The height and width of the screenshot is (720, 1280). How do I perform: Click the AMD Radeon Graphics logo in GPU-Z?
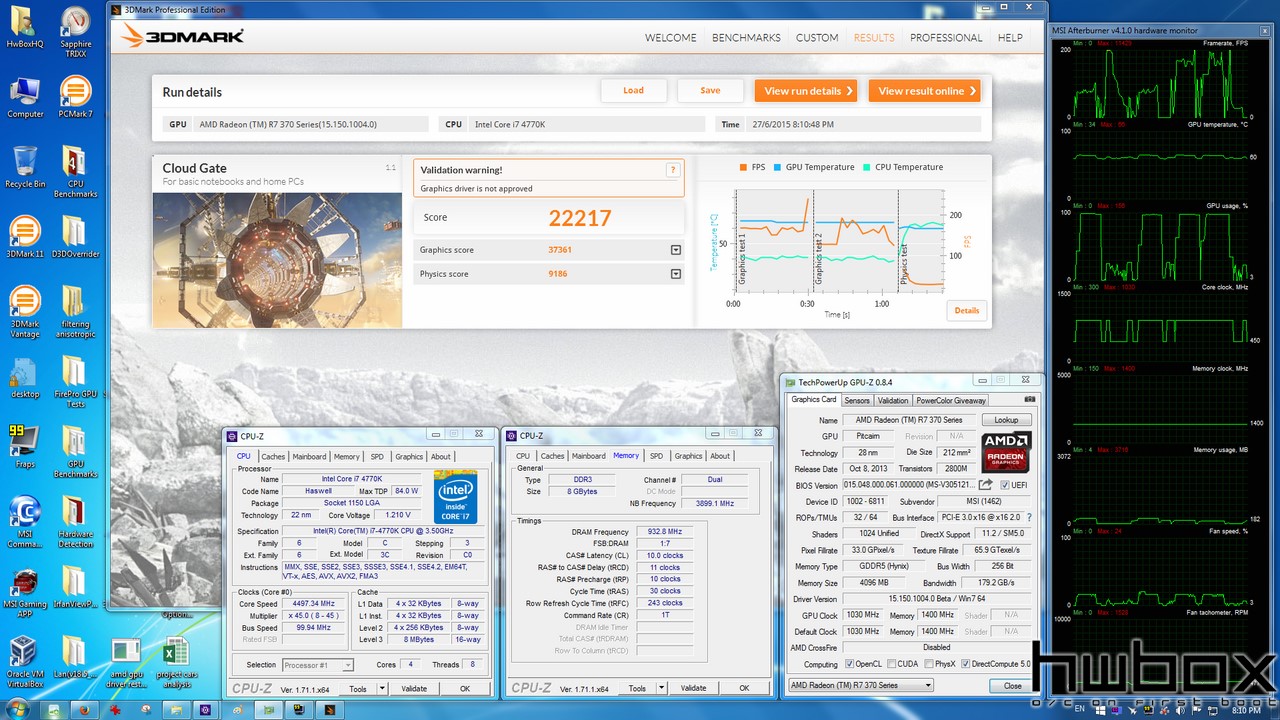(1005, 452)
